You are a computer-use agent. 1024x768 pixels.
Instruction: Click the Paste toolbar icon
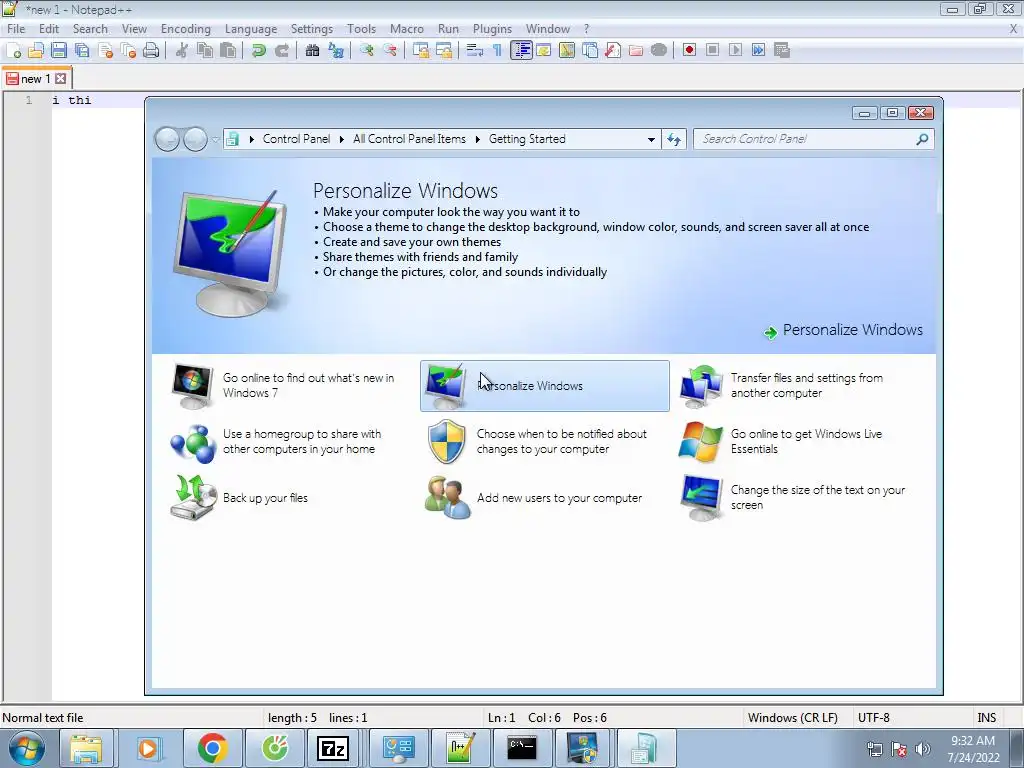click(228, 50)
